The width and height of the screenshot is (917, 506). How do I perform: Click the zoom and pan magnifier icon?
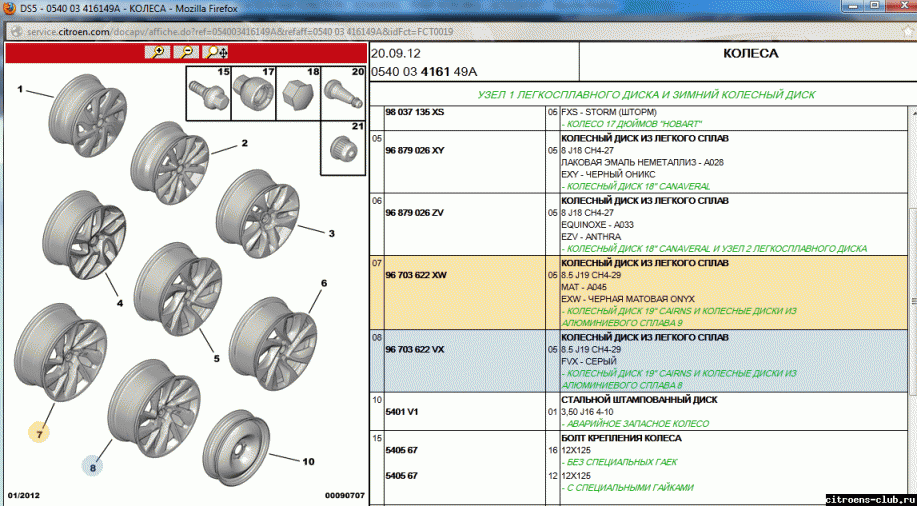216,53
